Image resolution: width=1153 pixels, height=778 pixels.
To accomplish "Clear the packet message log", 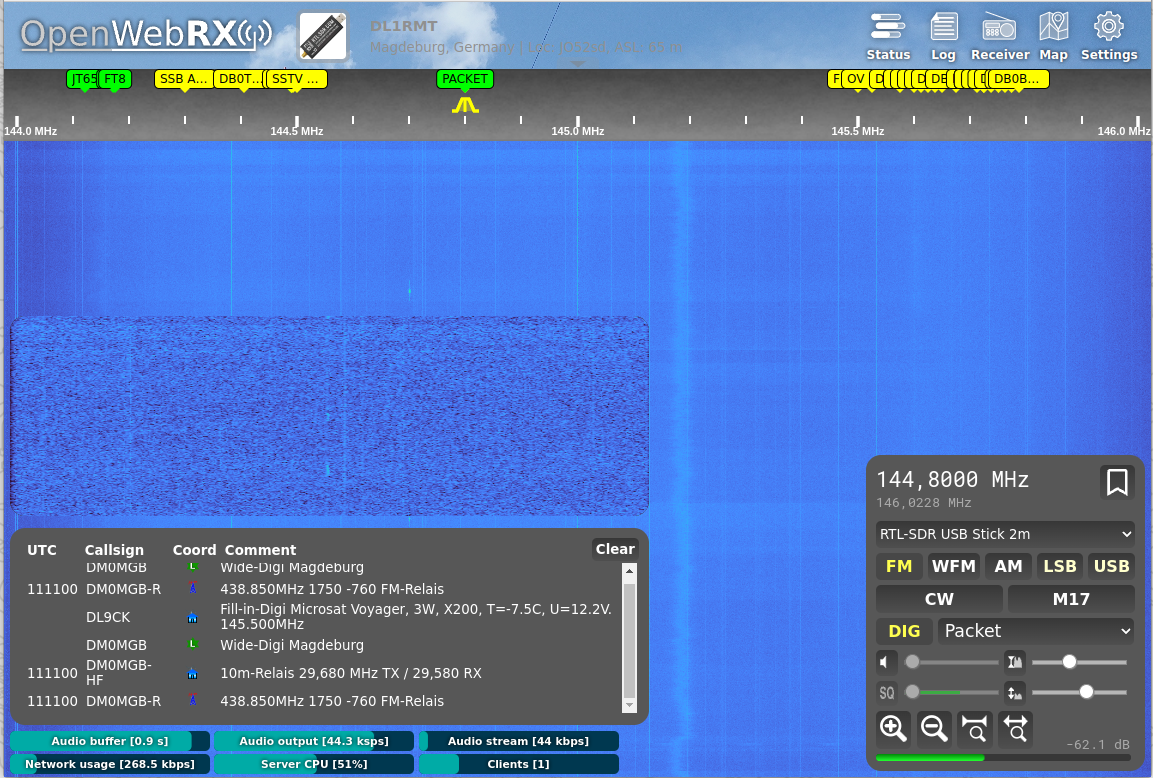I will click(x=614, y=549).
